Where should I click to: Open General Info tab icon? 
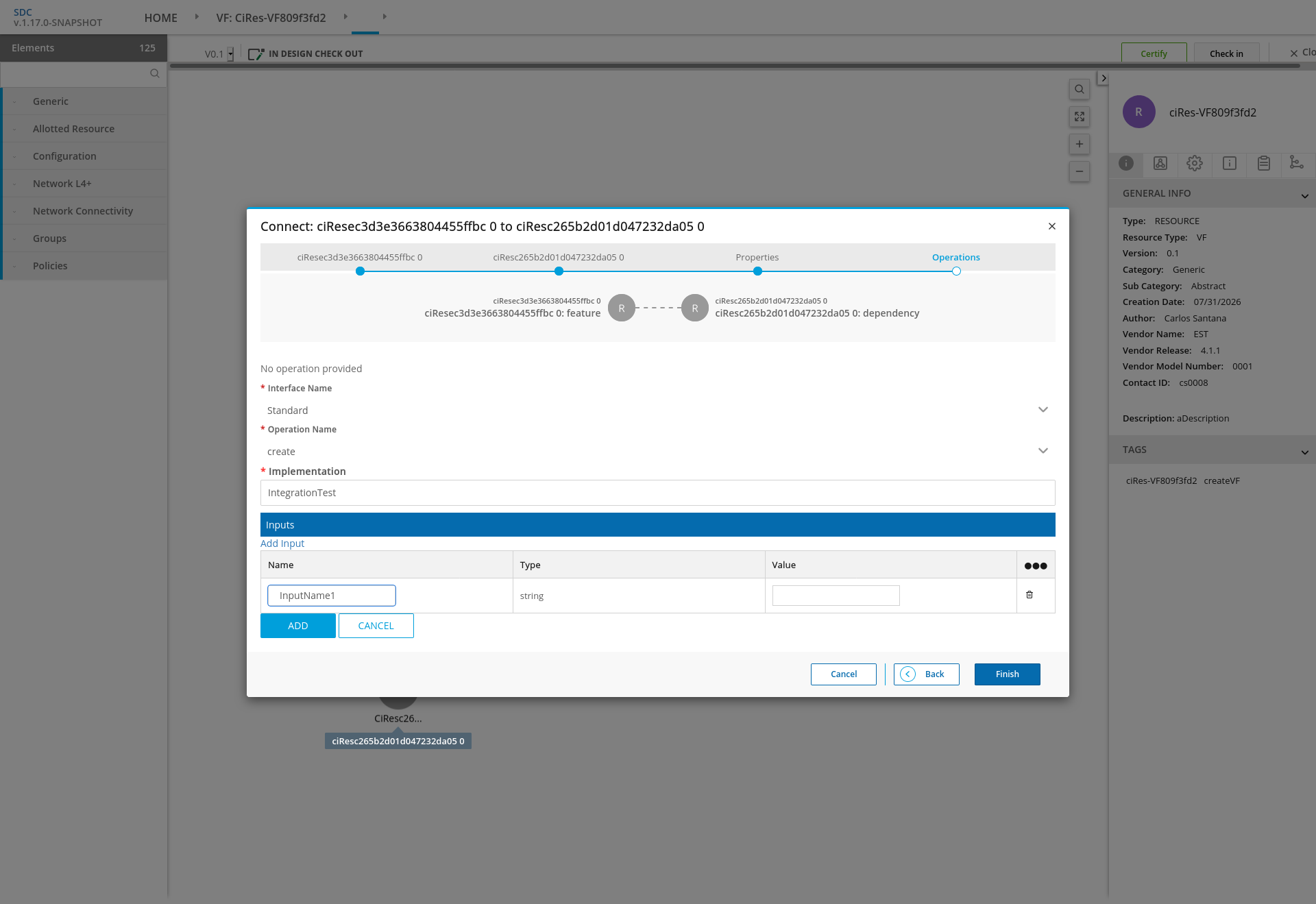pyautogui.click(x=1126, y=163)
